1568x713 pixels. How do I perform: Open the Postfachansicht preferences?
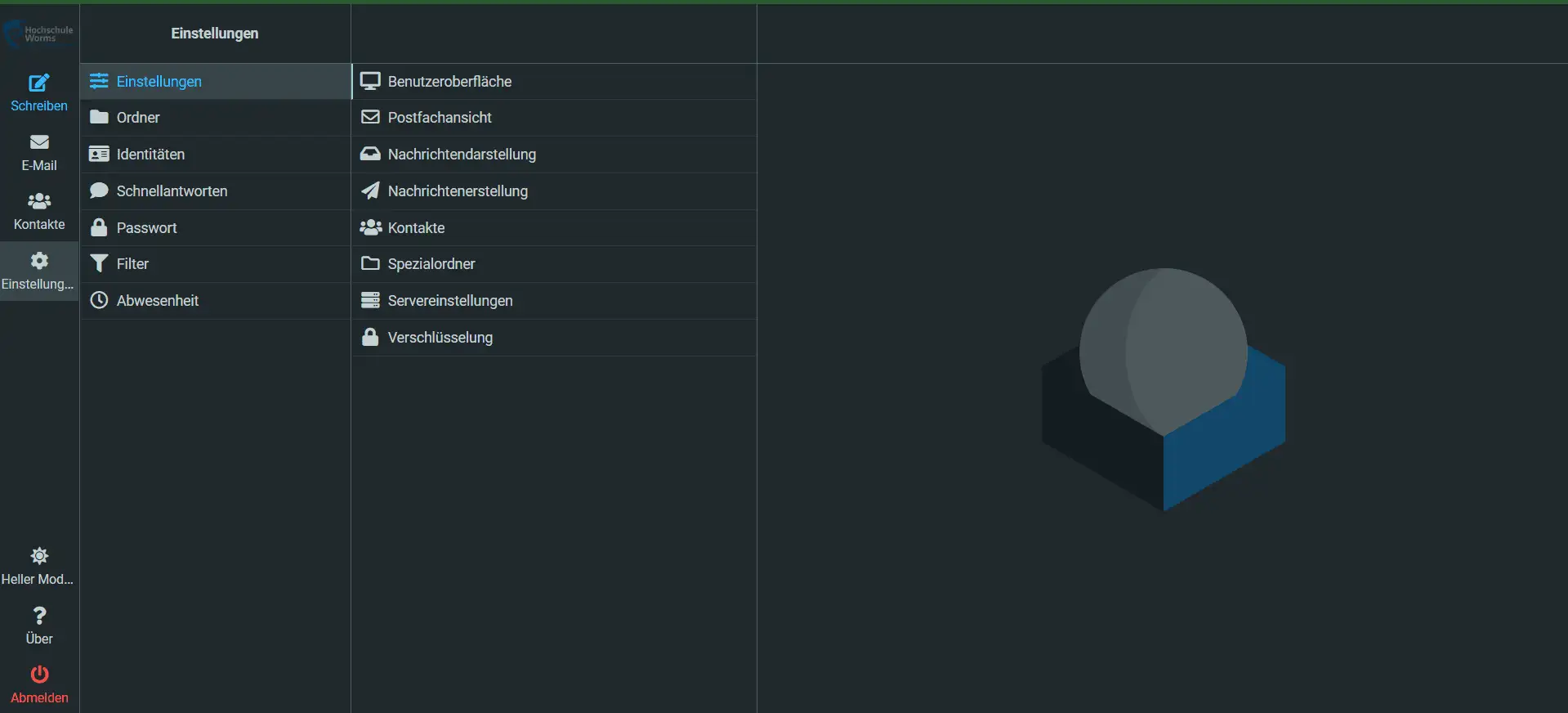[440, 118]
